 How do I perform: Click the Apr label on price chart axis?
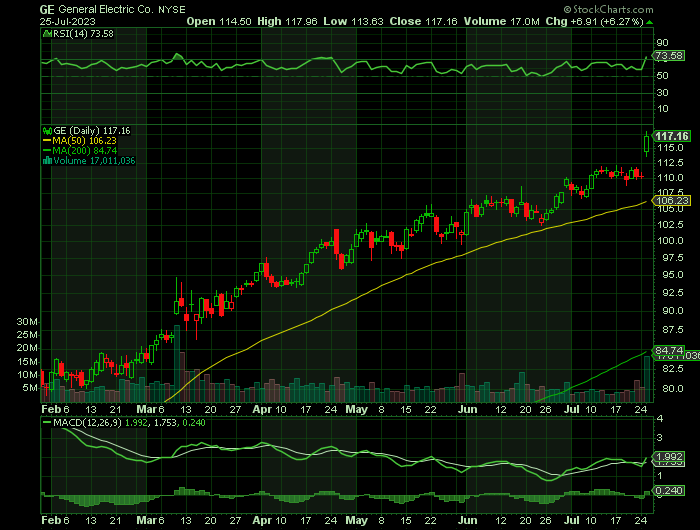pos(262,409)
